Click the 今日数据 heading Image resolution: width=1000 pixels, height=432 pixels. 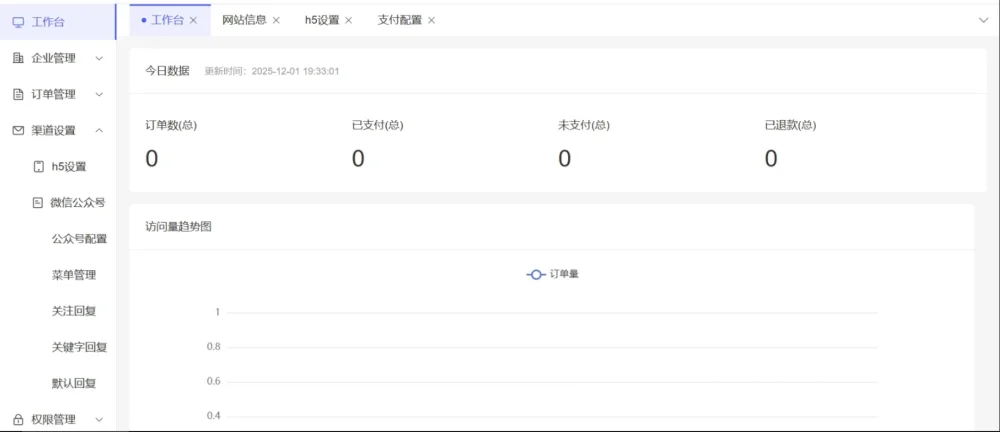pyautogui.click(x=167, y=71)
